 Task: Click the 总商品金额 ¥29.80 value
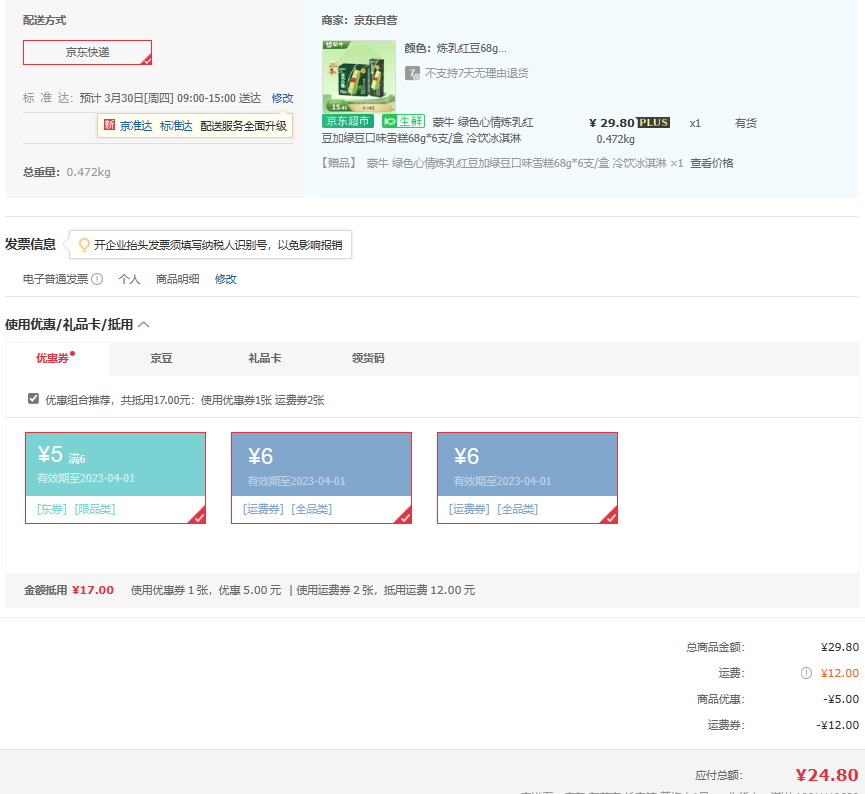840,647
